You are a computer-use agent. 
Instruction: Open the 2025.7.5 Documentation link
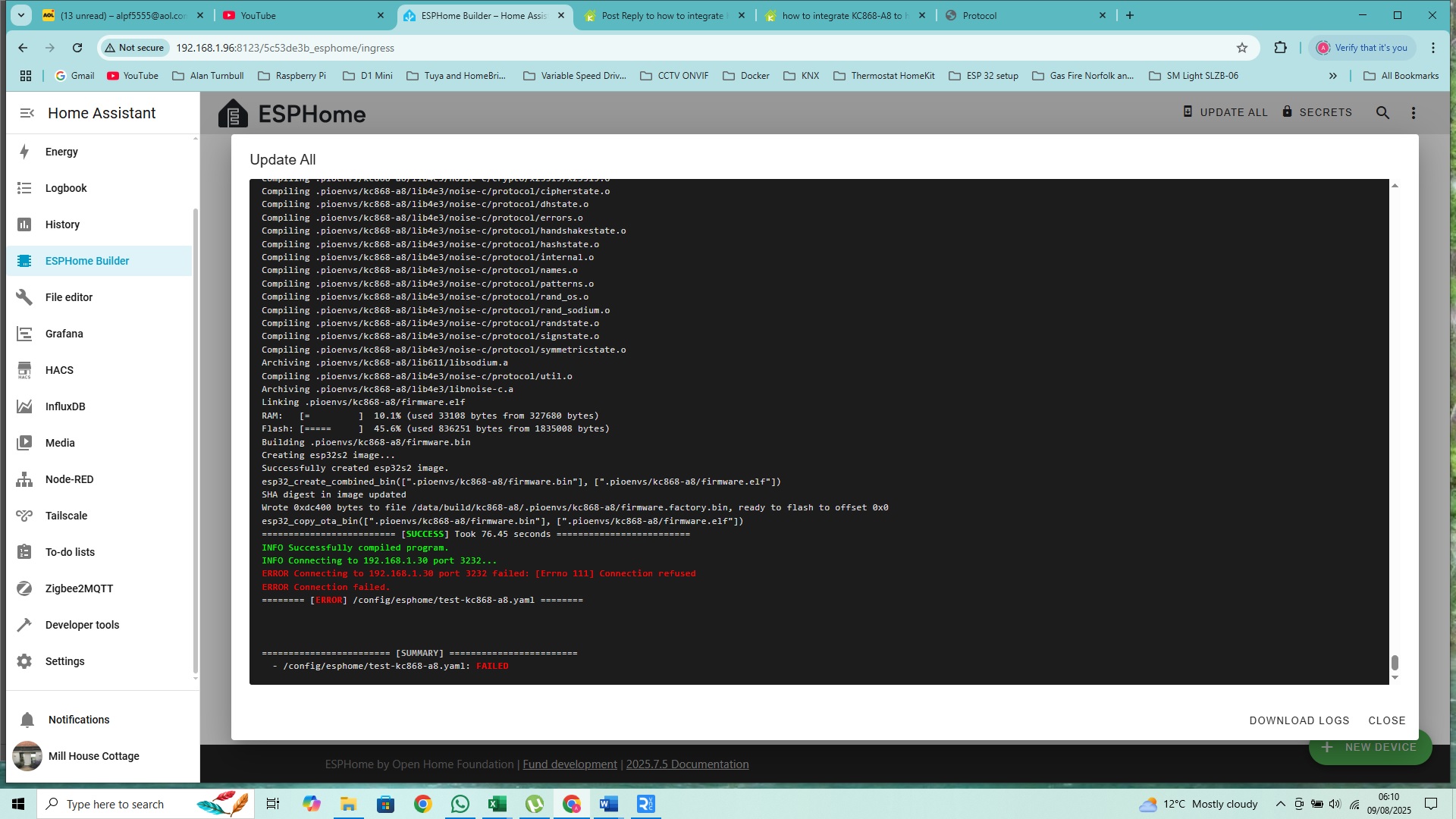[687, 764]
